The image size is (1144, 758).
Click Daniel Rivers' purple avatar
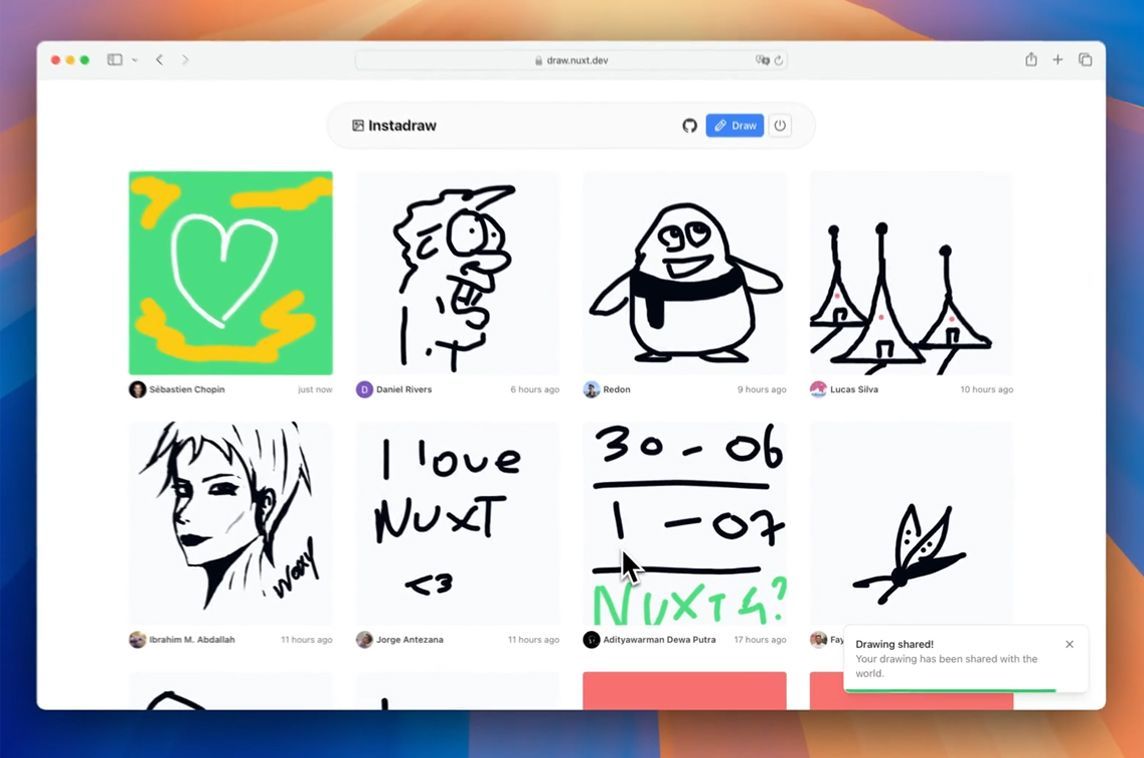(364, 390)
